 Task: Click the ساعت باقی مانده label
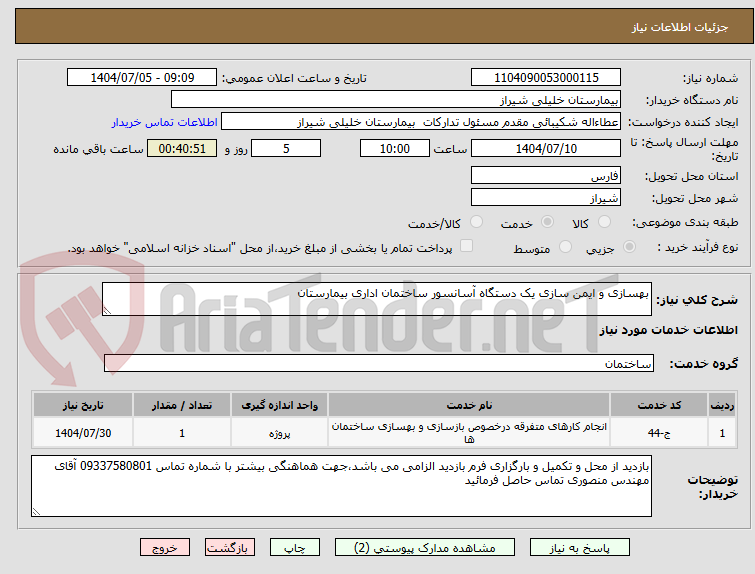coord(98,149)
